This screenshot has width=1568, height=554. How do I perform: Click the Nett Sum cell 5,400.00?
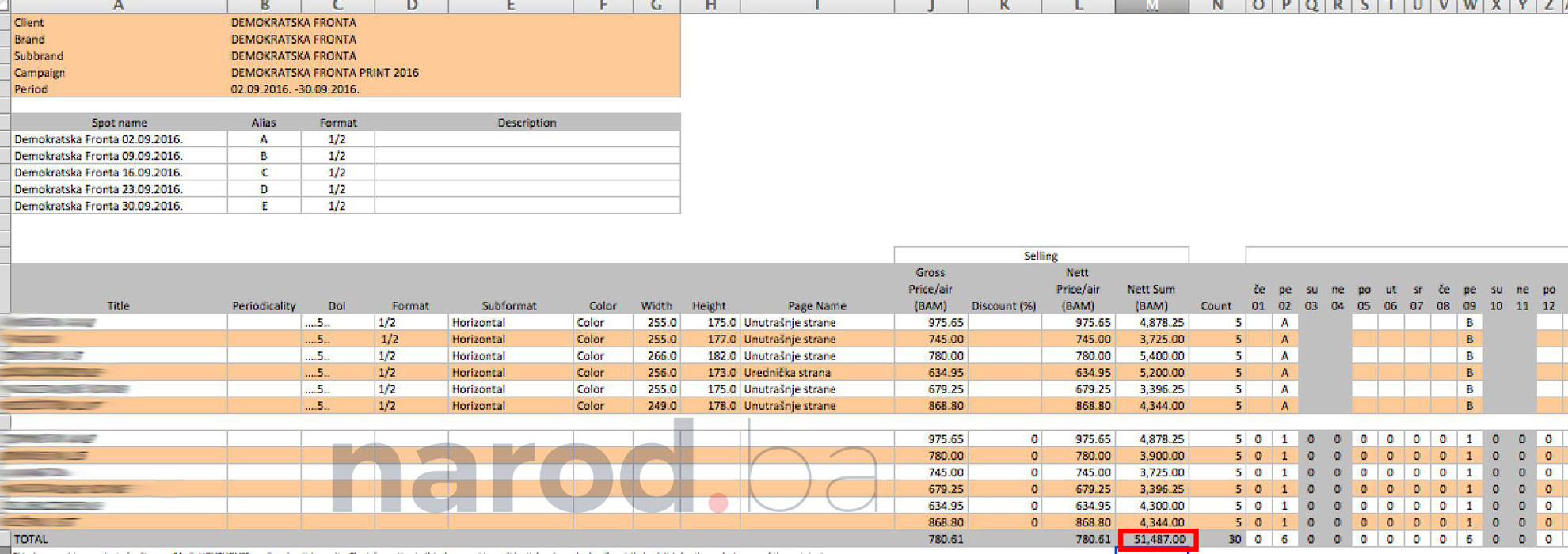[x=1152, y=356]
